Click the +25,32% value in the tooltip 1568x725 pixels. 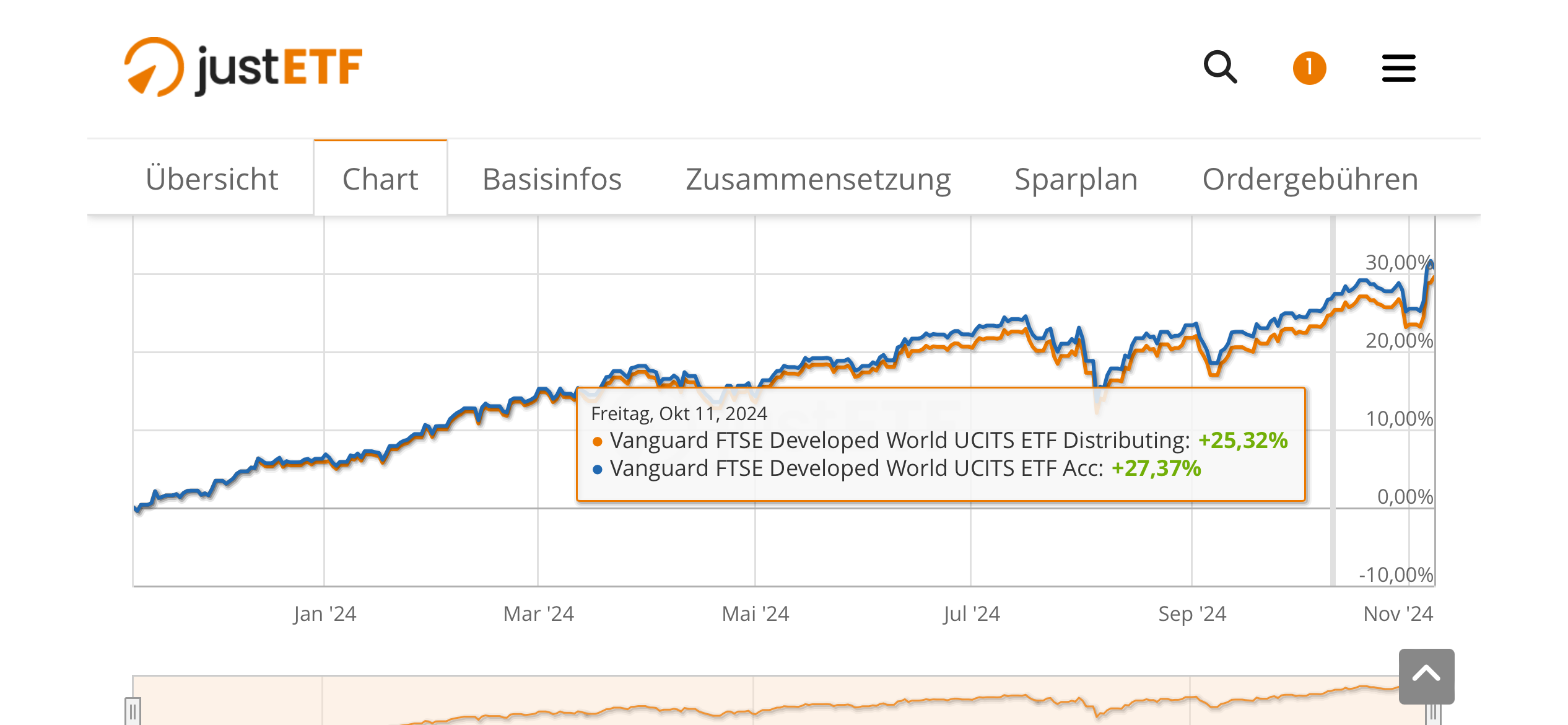1242,440
